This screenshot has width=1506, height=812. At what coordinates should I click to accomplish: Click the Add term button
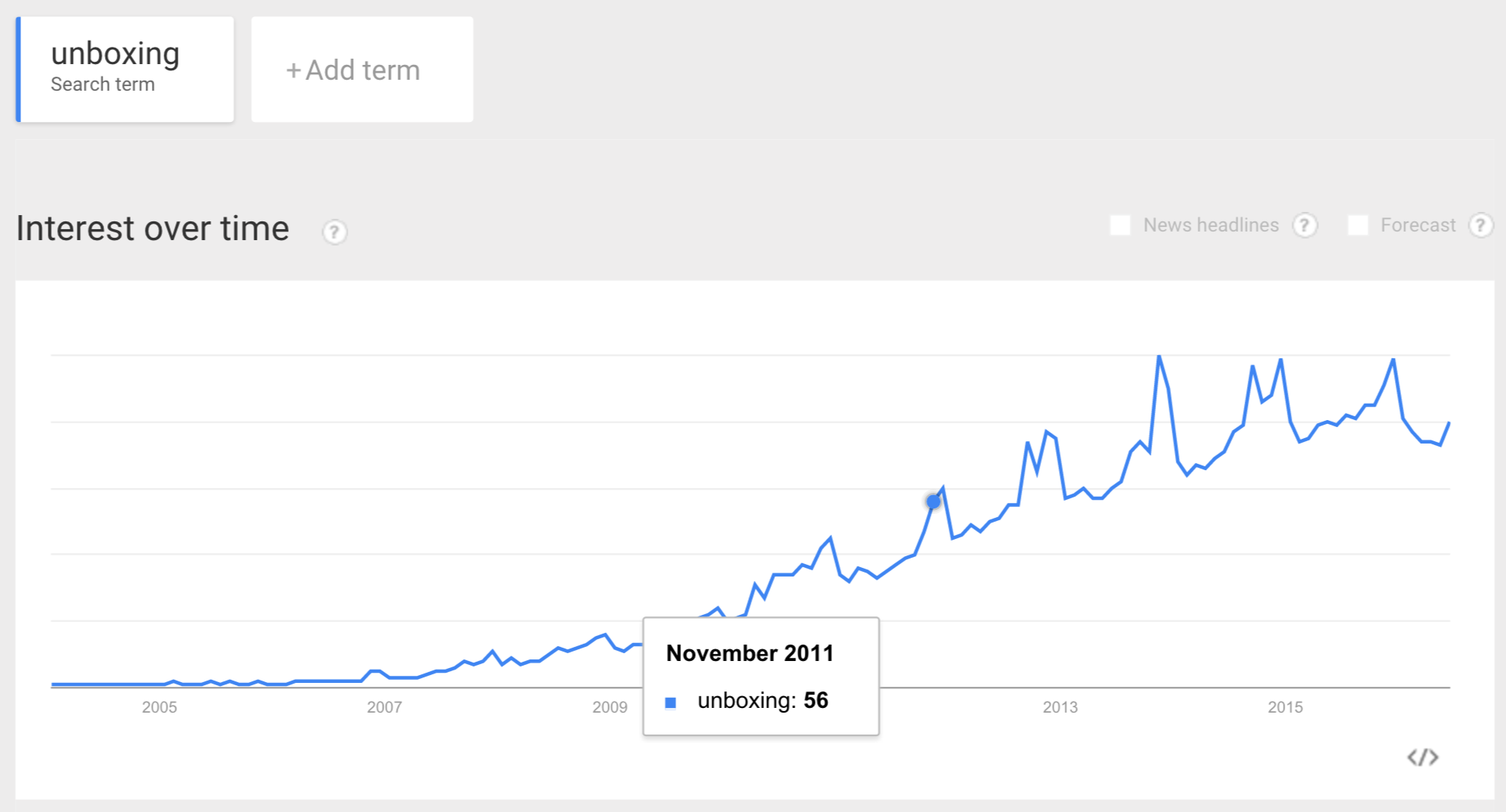tap(362, 70)
